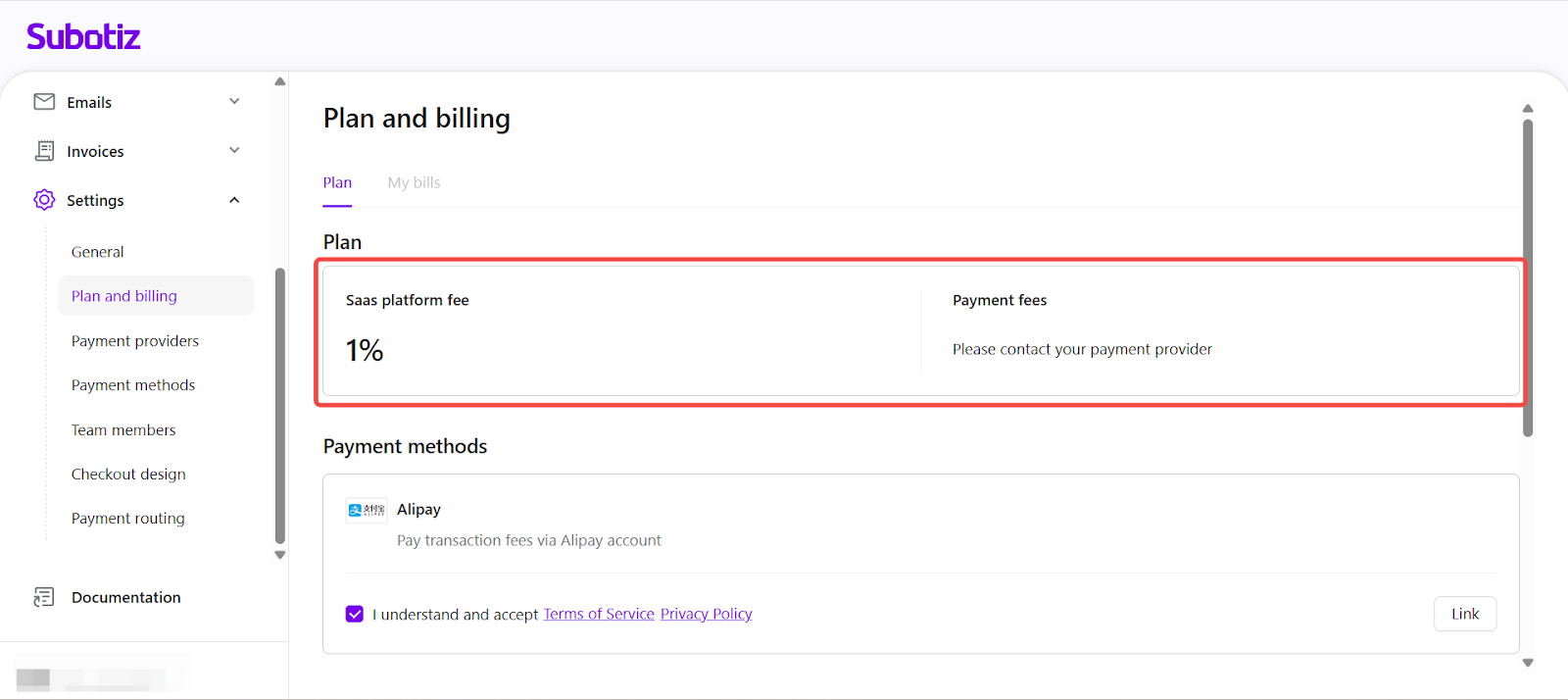Expand the Invoices menu chevron
Screen dimensions: 1568x700
click(x=234, y=150)
